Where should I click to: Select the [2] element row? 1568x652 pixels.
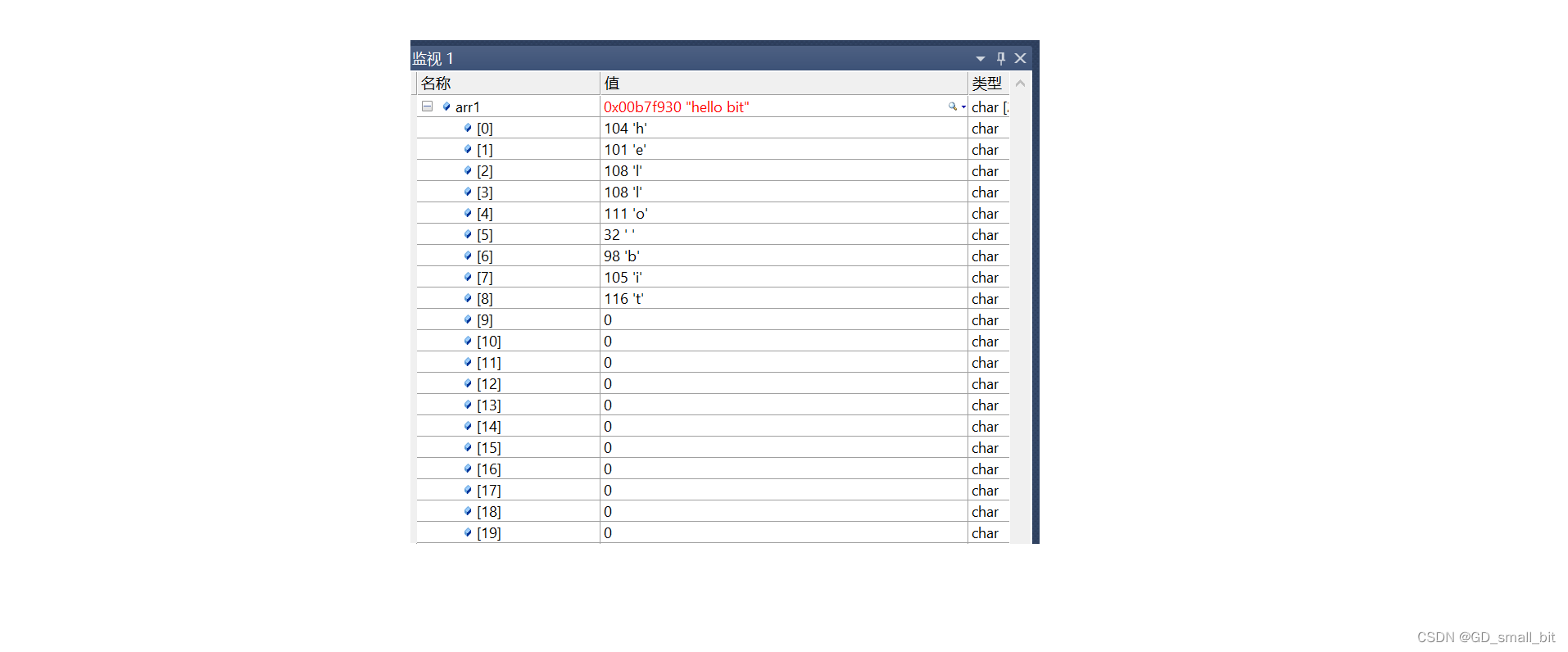tap(713, 170)
